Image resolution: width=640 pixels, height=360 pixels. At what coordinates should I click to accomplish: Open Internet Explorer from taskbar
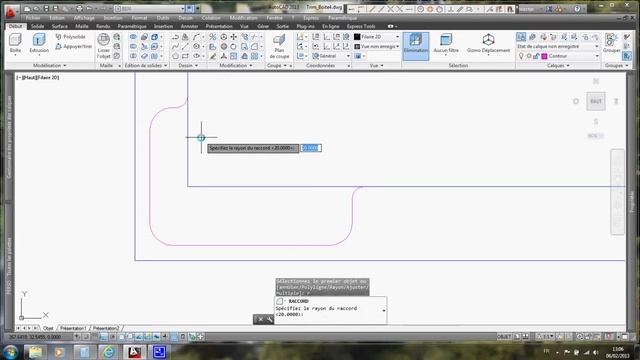(108, 351)
